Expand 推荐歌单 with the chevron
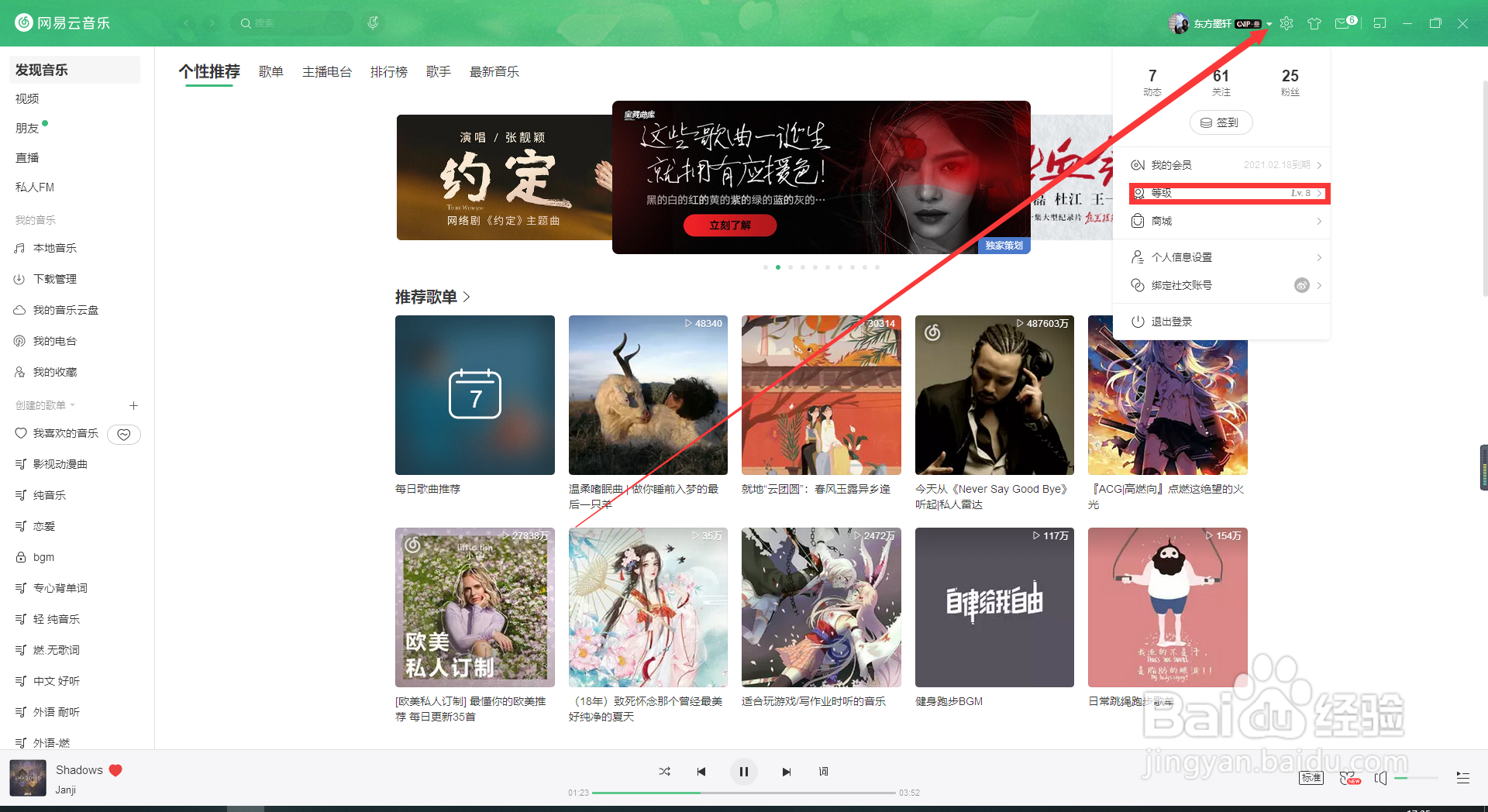Image resolution: width=1488 pixels, height=812 pixels. 467,297
